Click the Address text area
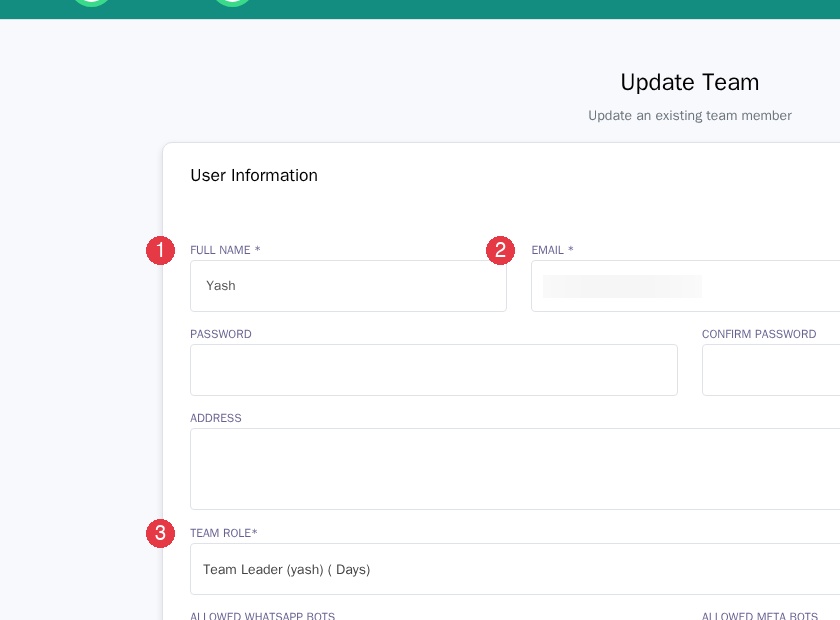This screenshot has height=620, width=840. pos(515,469)
